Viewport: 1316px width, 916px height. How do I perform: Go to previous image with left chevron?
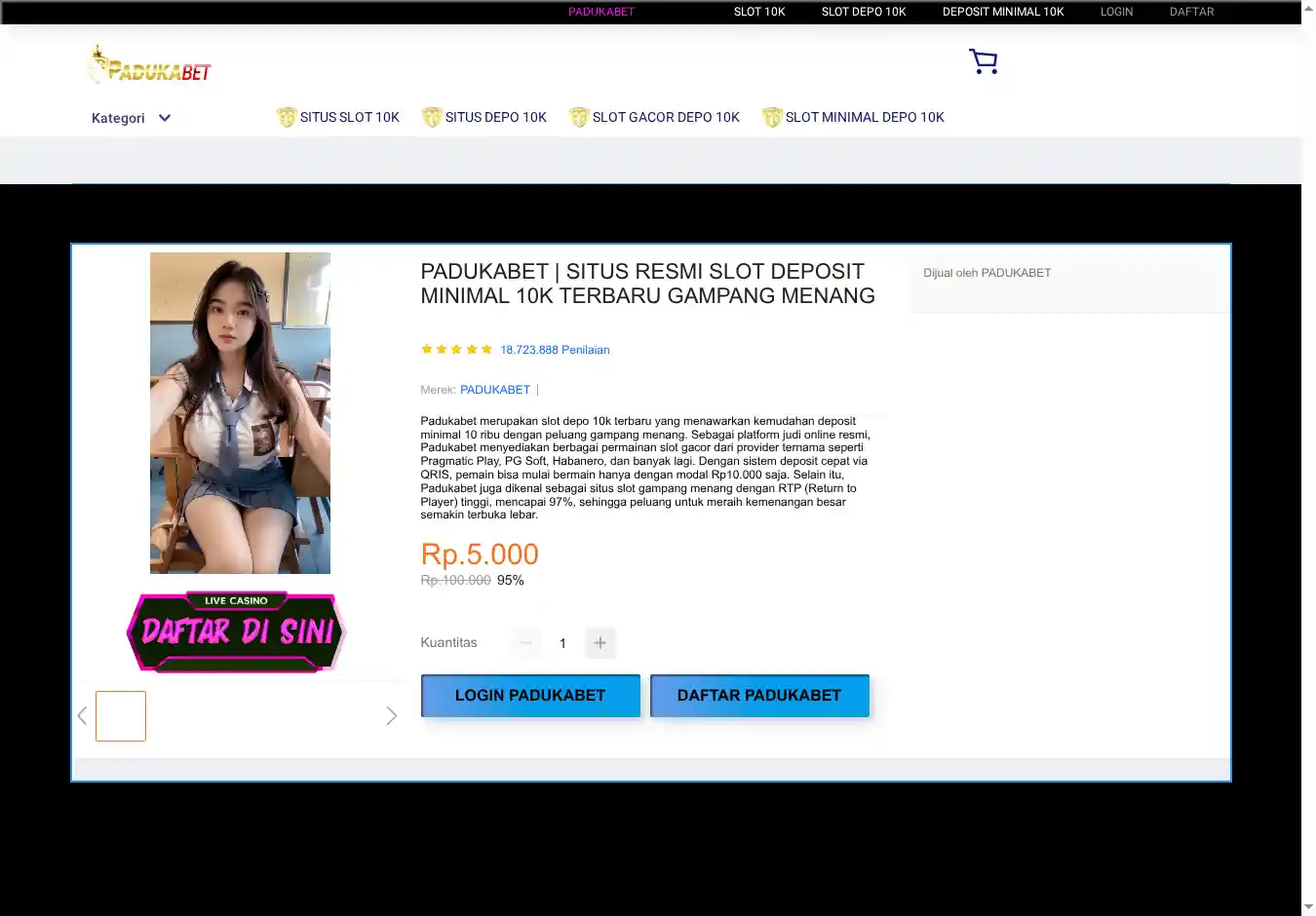pyautogui.click(x=83, y=716)
